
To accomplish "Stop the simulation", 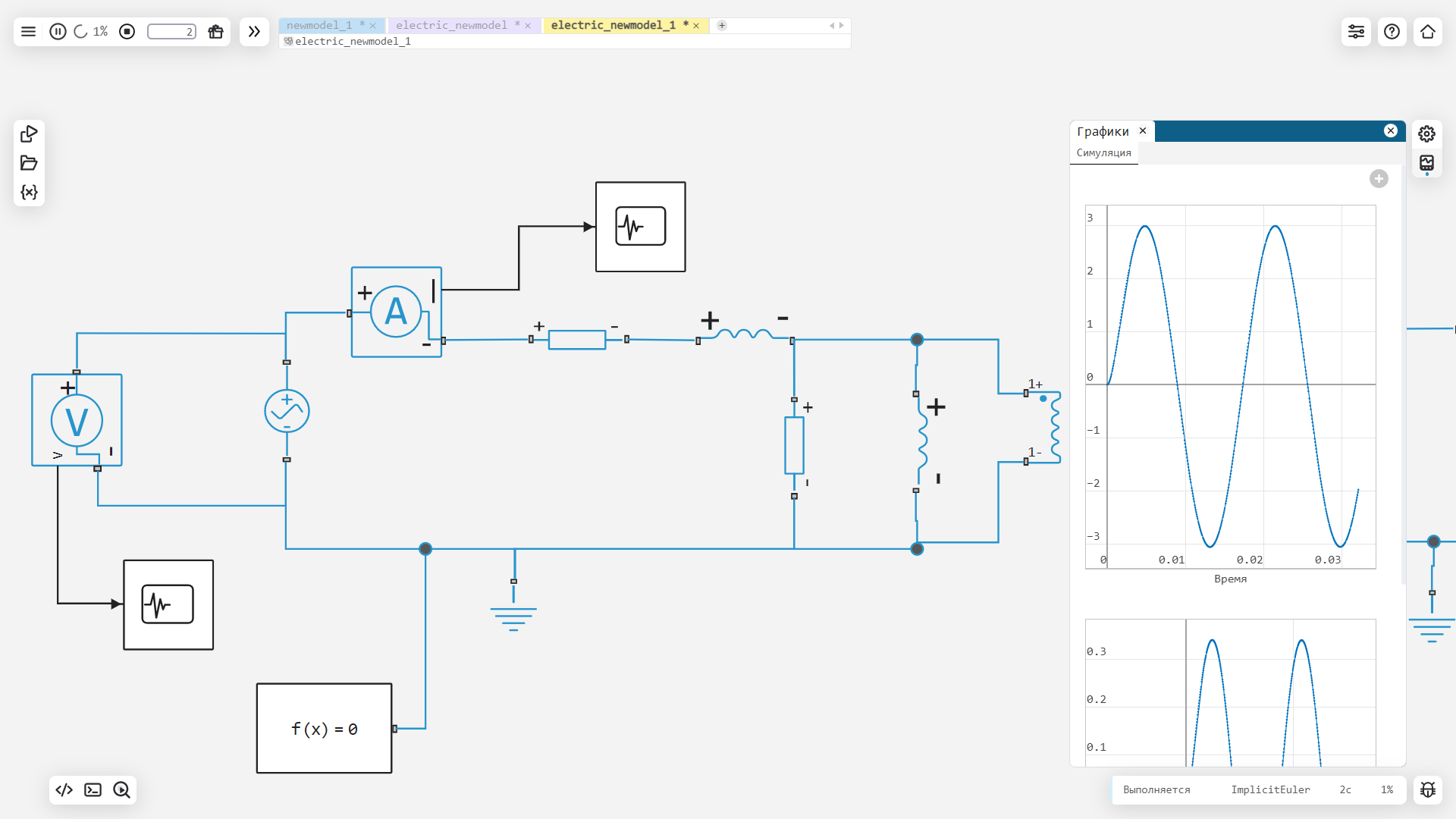I will pos(127,31).
